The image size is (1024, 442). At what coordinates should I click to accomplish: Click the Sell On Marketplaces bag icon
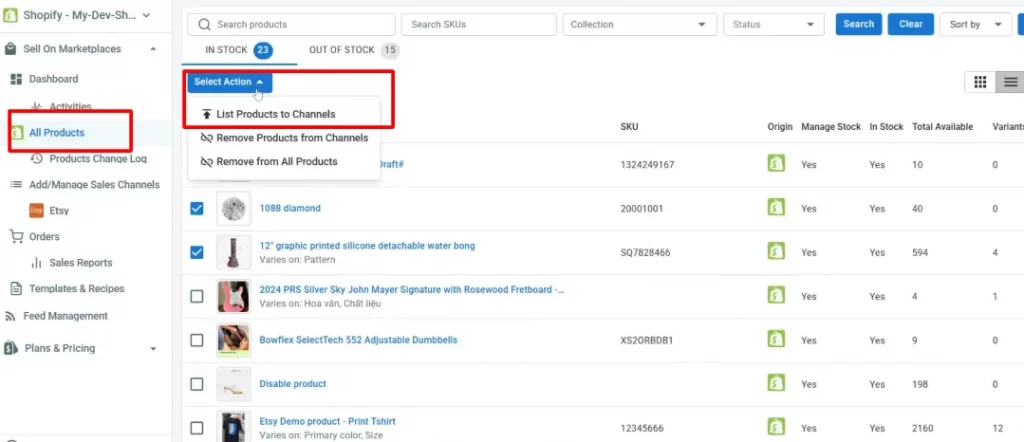pyautogui.click(x=11, y=49)
